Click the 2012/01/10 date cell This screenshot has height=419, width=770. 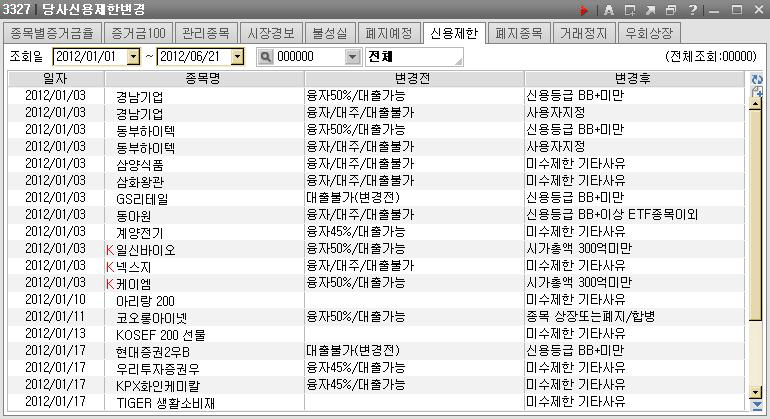tap(55, 299)
